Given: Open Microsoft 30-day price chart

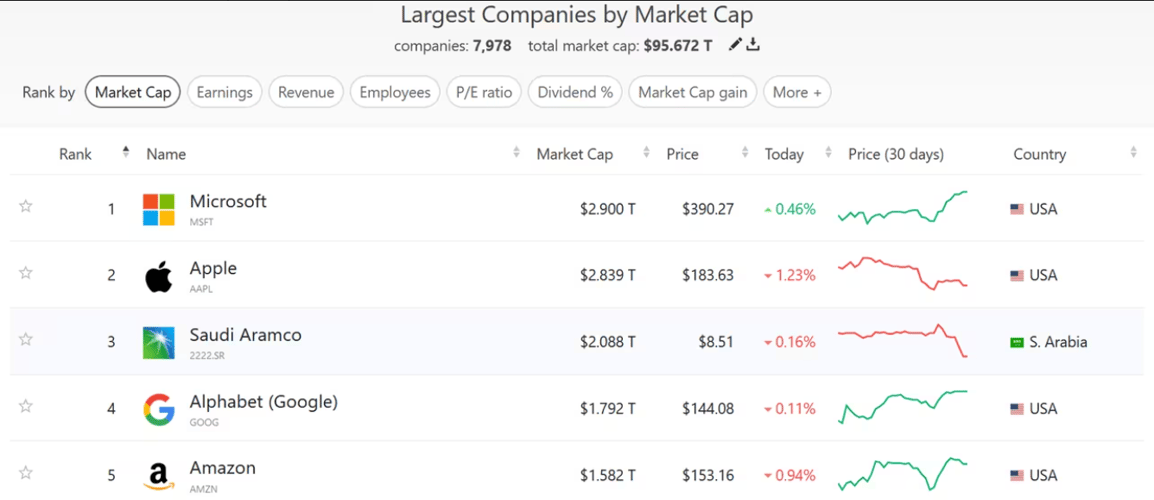Looking at the screenshot, I should point(902,208).
